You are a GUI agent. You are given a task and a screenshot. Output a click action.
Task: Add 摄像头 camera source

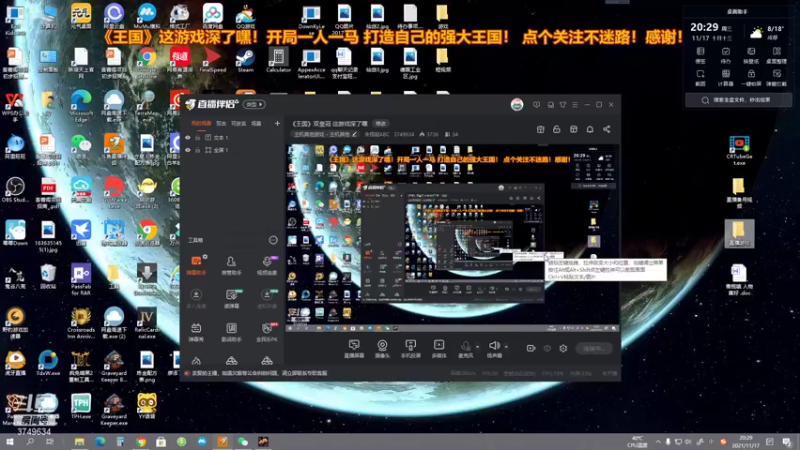click(x=382, y=348)
